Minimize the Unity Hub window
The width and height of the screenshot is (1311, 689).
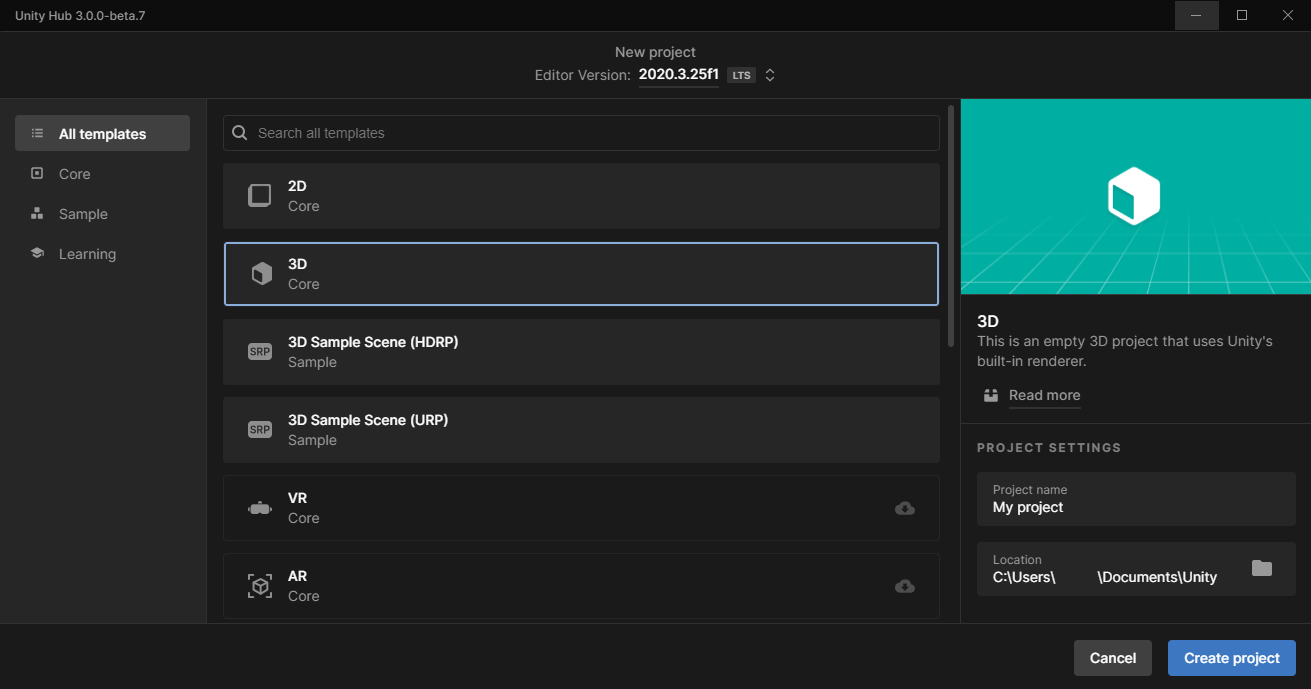(1196, 15)
